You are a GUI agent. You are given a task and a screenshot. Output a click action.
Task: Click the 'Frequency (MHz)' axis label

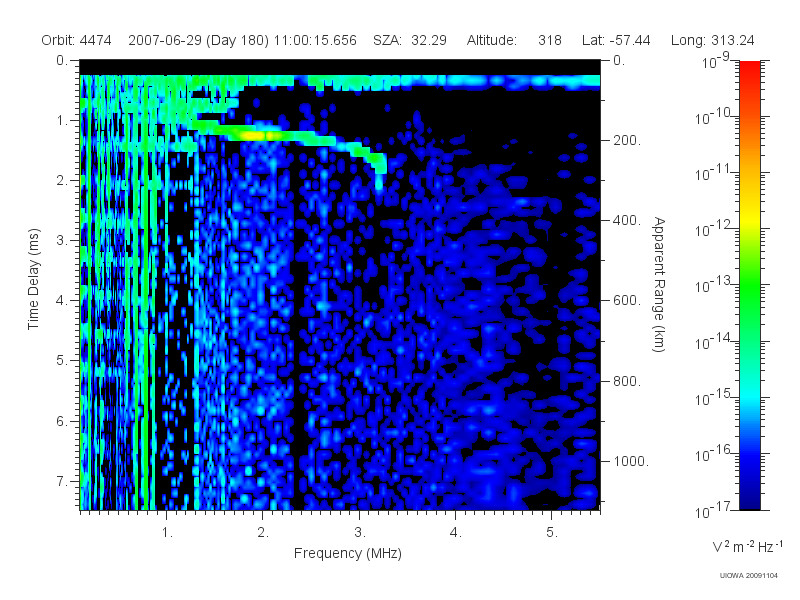tap(348, 553)
